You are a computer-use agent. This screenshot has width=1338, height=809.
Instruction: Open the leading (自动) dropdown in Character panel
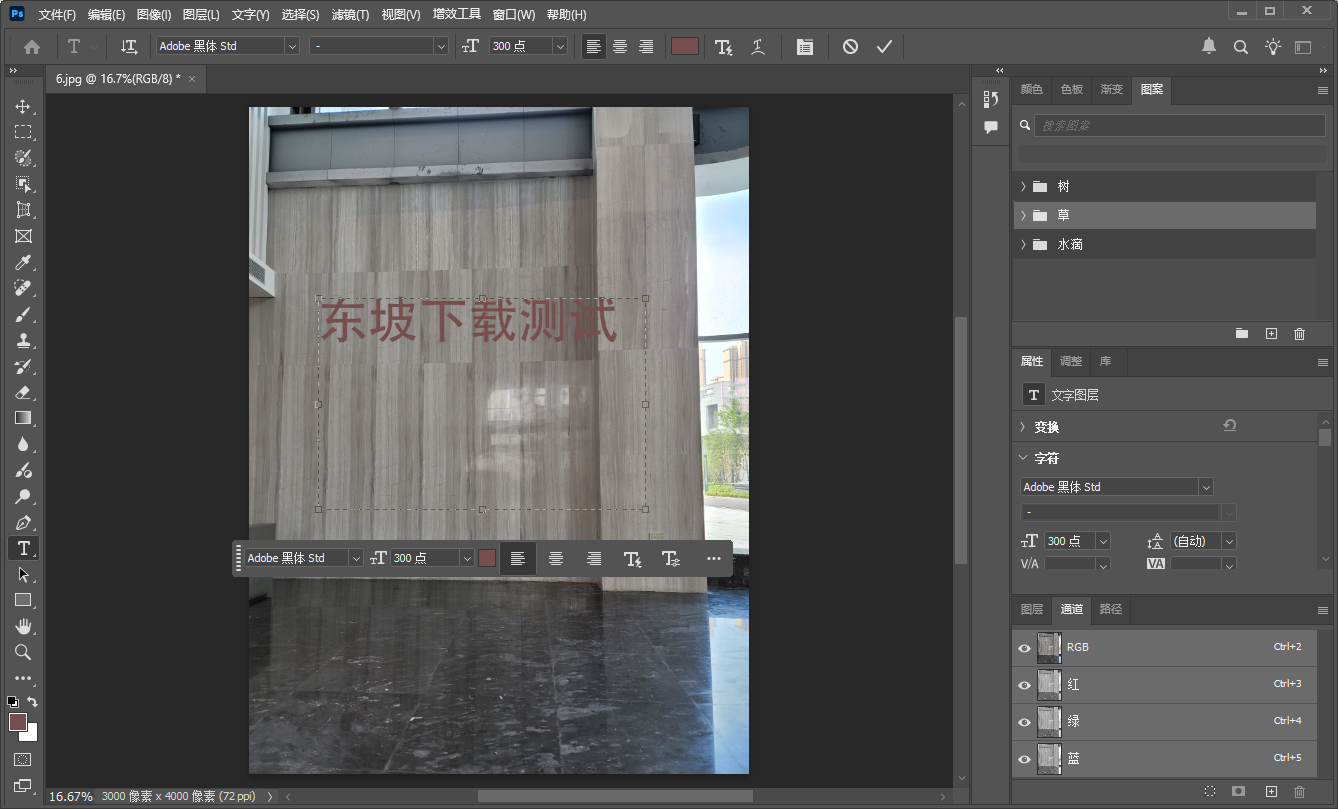[x=1230, y=540]
